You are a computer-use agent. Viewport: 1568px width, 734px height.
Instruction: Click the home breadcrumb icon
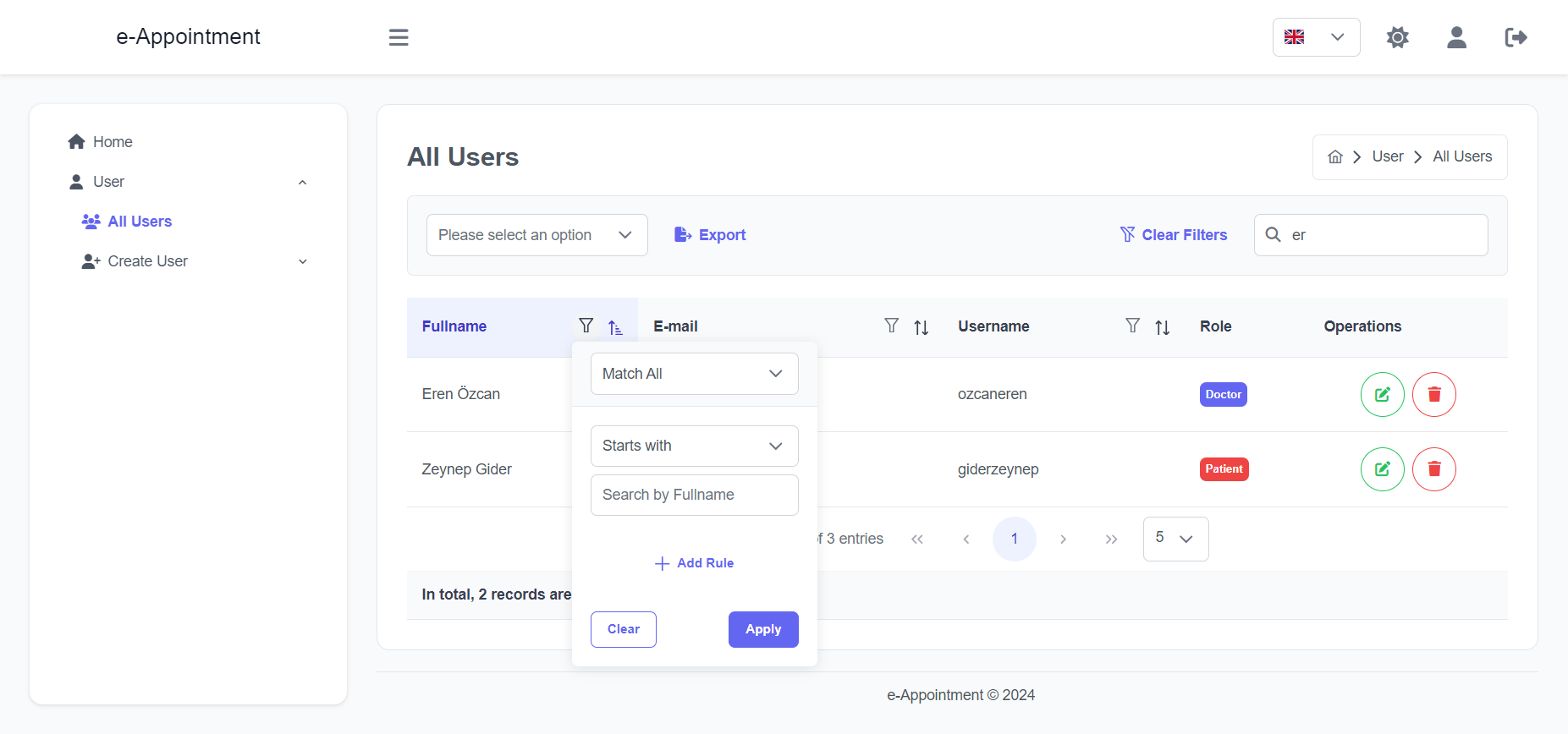tap(1335, 156)
